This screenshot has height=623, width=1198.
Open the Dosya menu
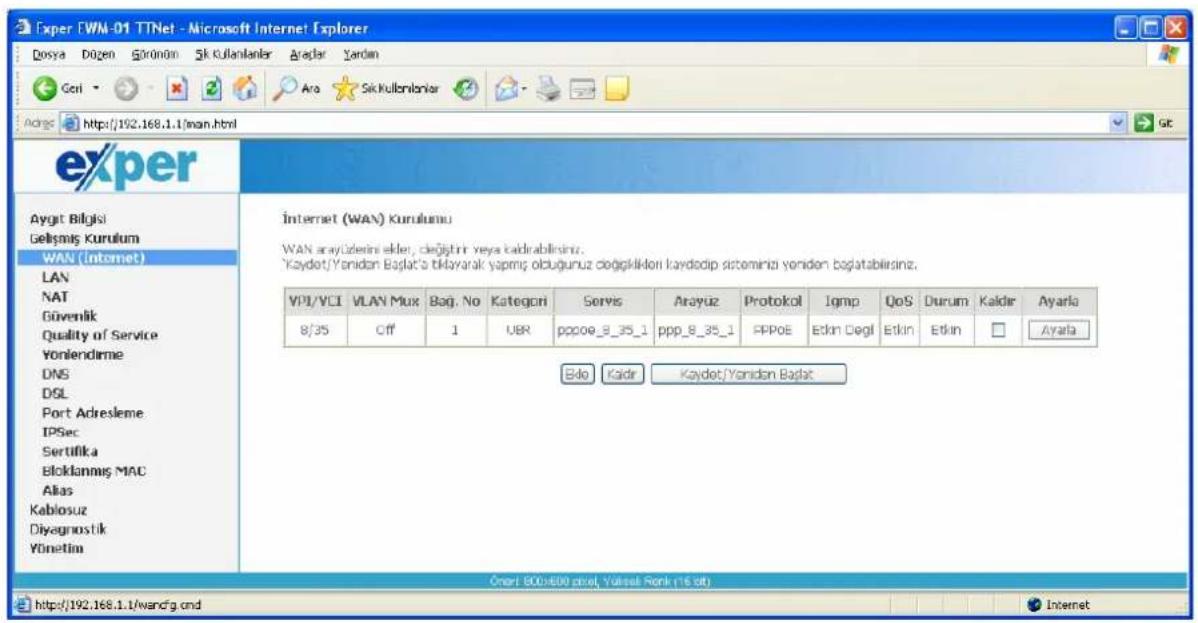(48, 55)
